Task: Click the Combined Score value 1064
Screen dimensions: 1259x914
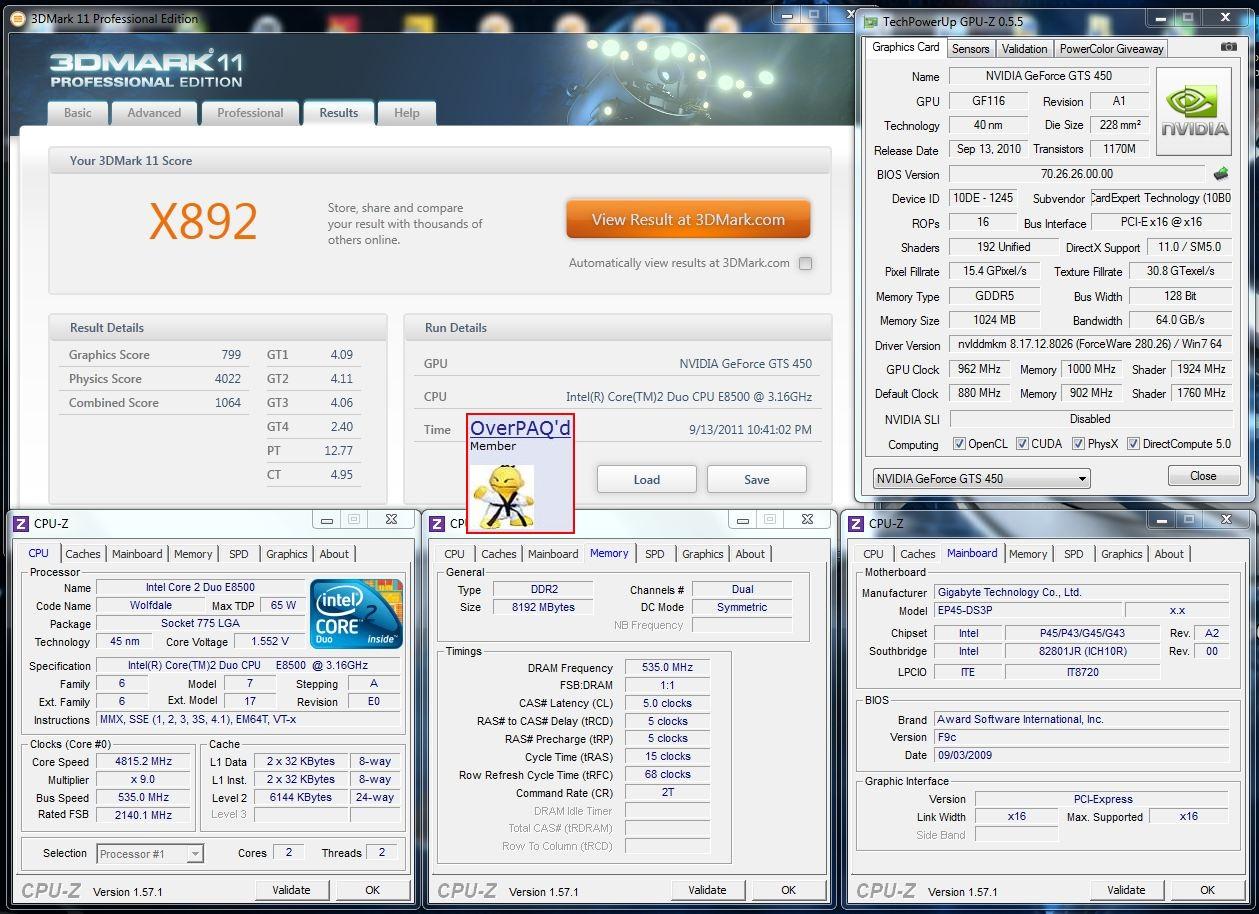Action: (228, 403)
